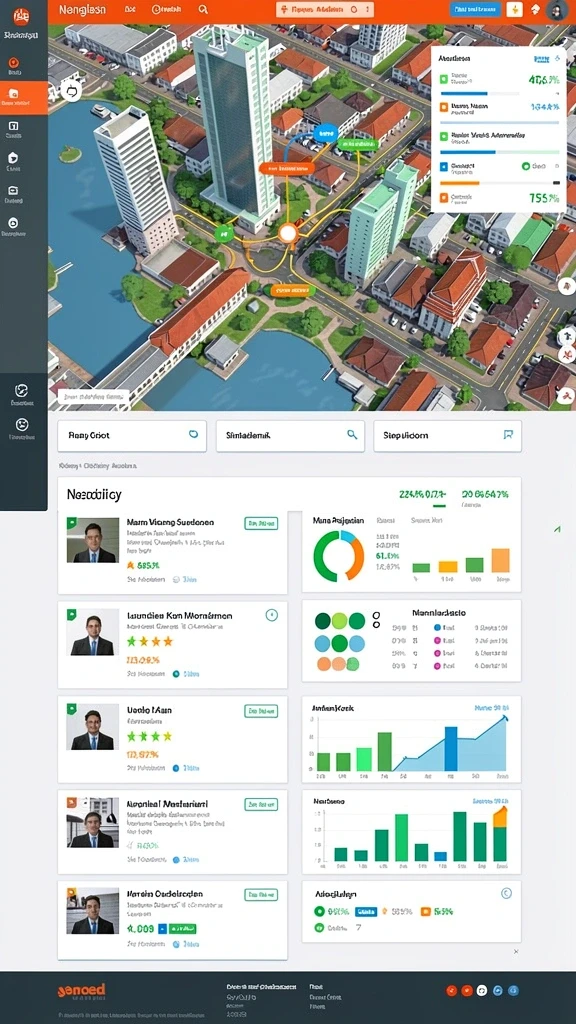Click the magnifier search icon in orange header
The height and width of the screenshot is (1024, 576).
tap(203, 10)
